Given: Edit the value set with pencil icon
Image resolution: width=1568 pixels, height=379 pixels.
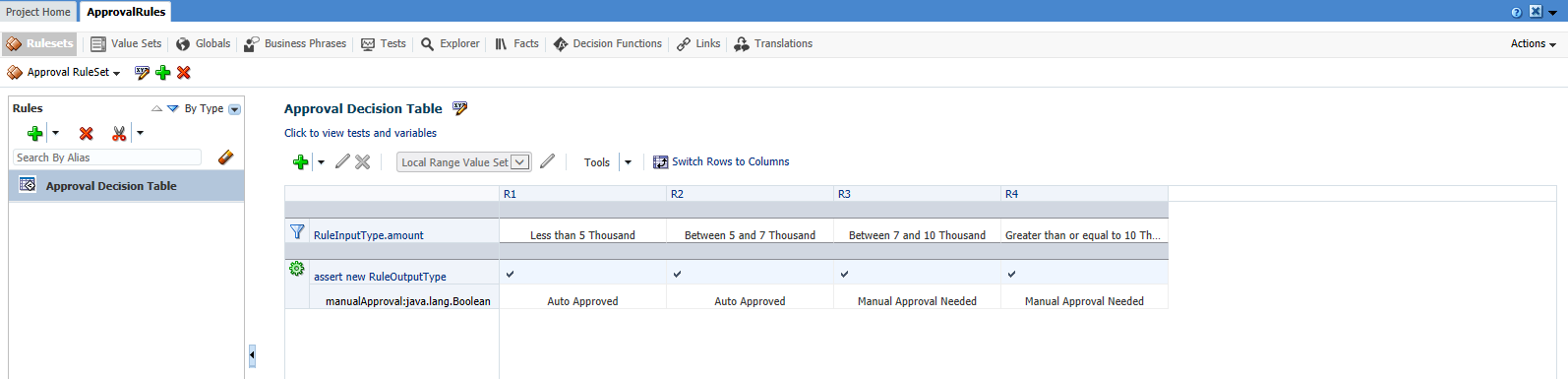Looking at the screenshot, I should [548, 161].
